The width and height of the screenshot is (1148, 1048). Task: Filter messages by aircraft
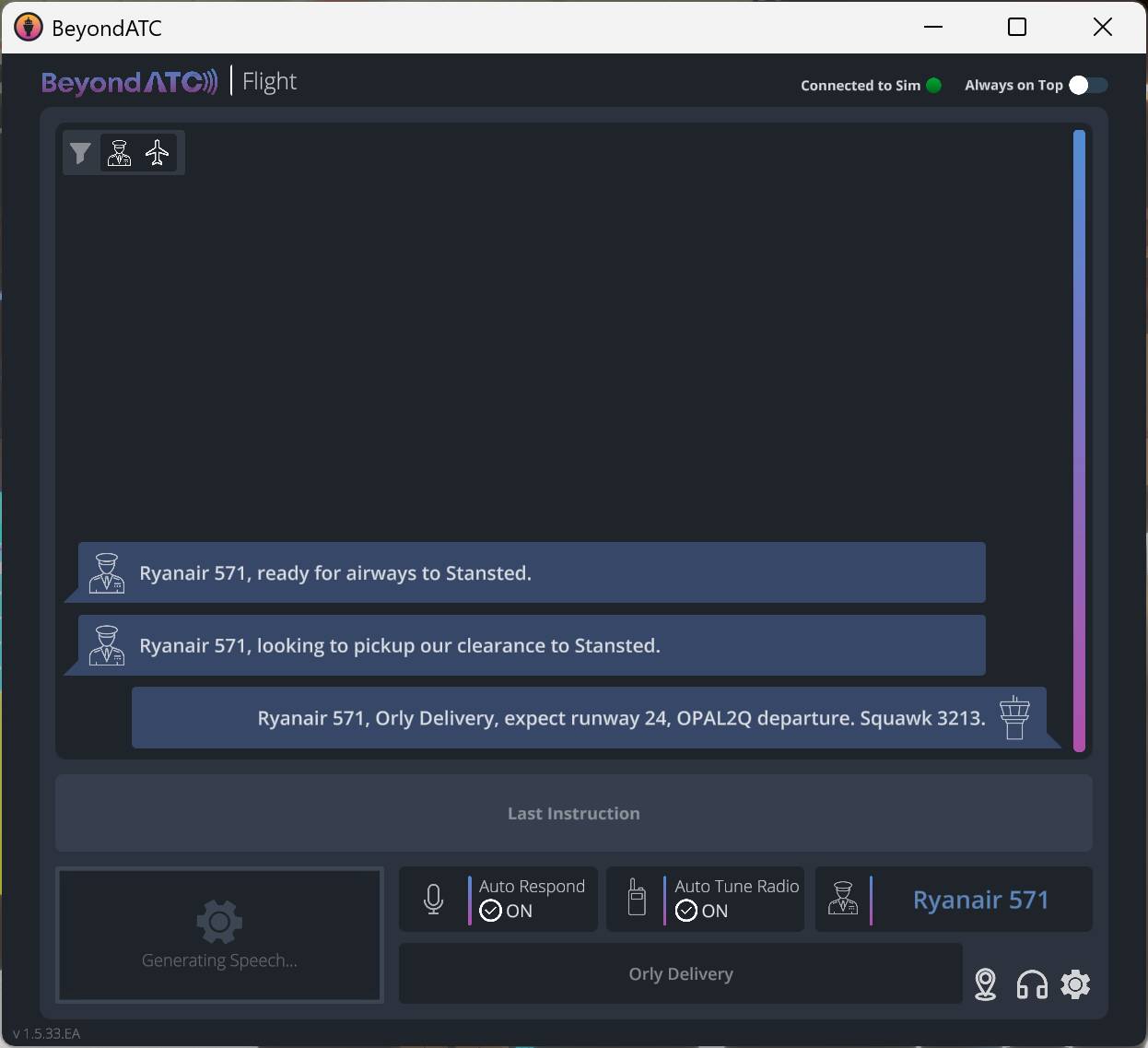pyautogui.click(x=157, y=153)
